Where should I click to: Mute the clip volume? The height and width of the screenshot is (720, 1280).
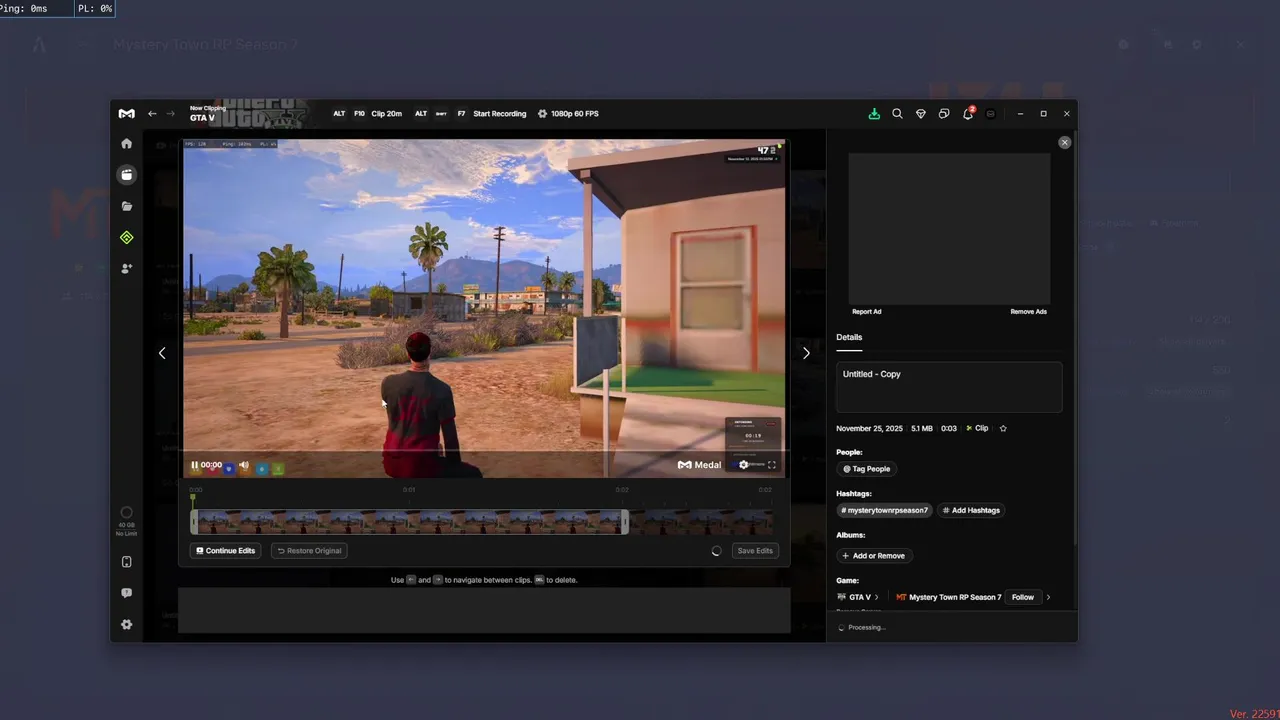pyautogui.click(x=244, y=465)
